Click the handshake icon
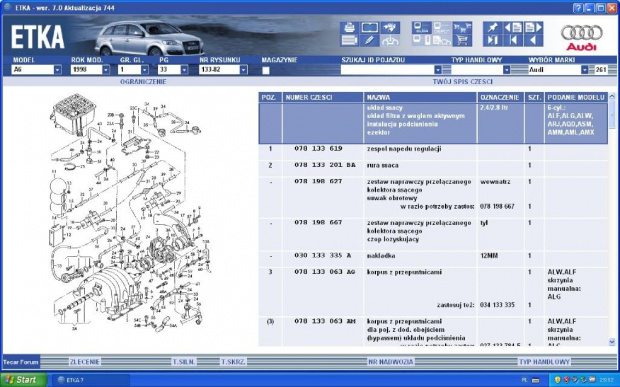 390,28
